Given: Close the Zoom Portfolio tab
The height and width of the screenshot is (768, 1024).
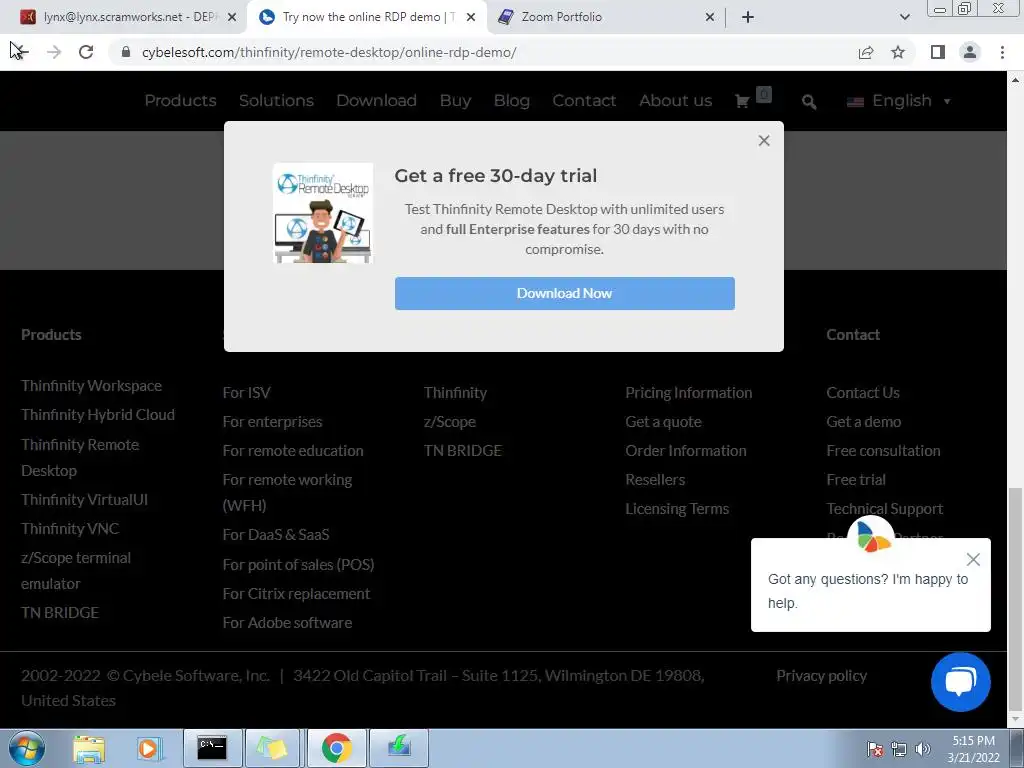Looking at the screenshot, I should [x=710, y=17].
